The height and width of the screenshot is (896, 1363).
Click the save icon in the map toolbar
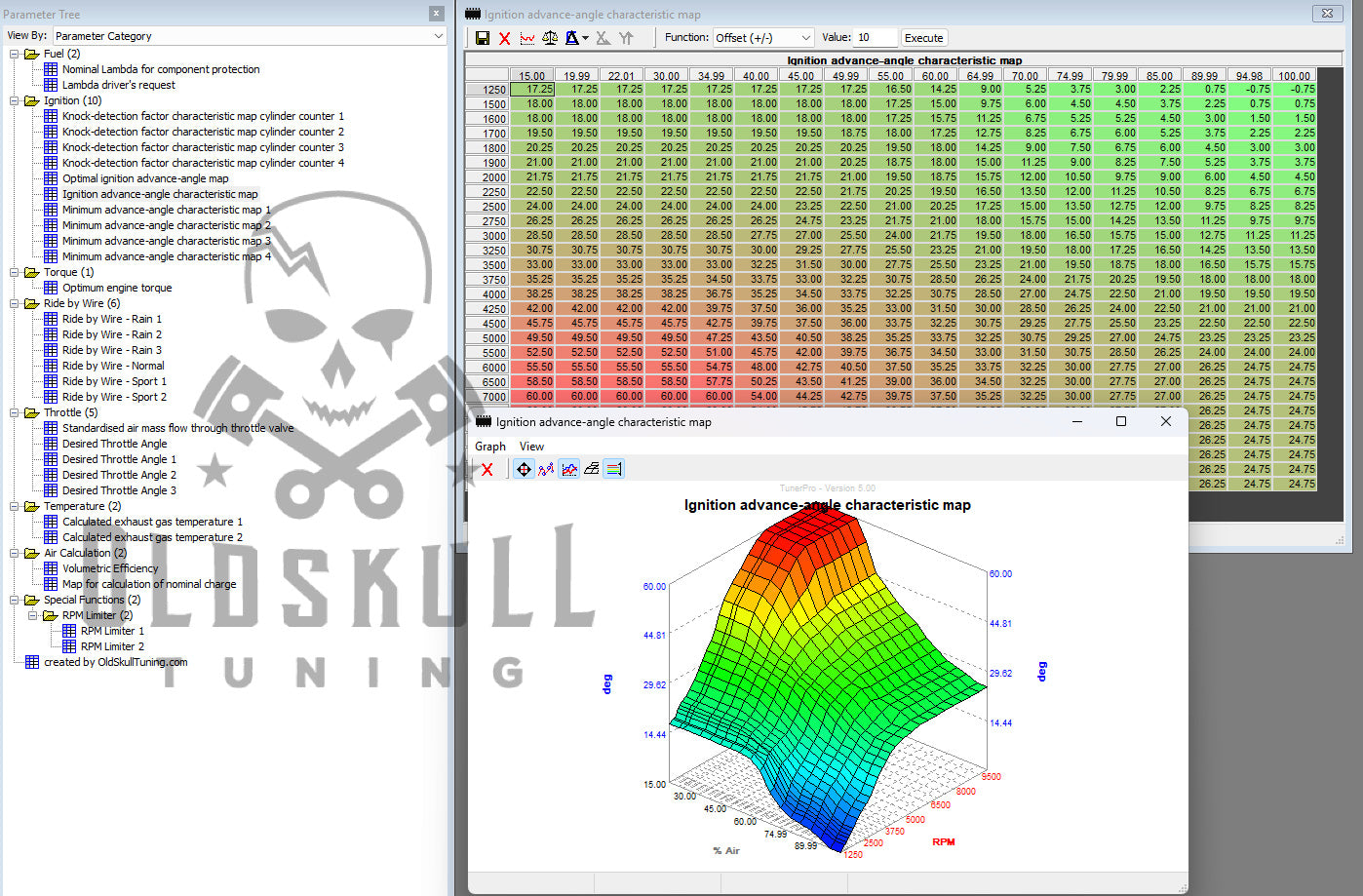pyautogui.click(x=482, y=38)
